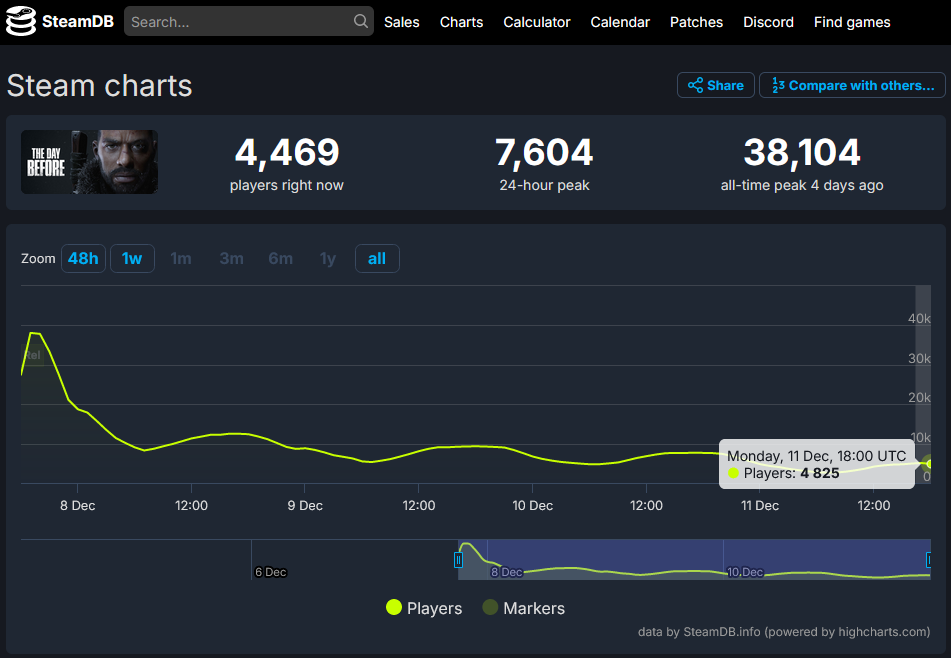Image resolution: width=951 pixels, height=658 pixels.
Task: Click the SteamDB logo icon
Action: (x=20, y=21)
